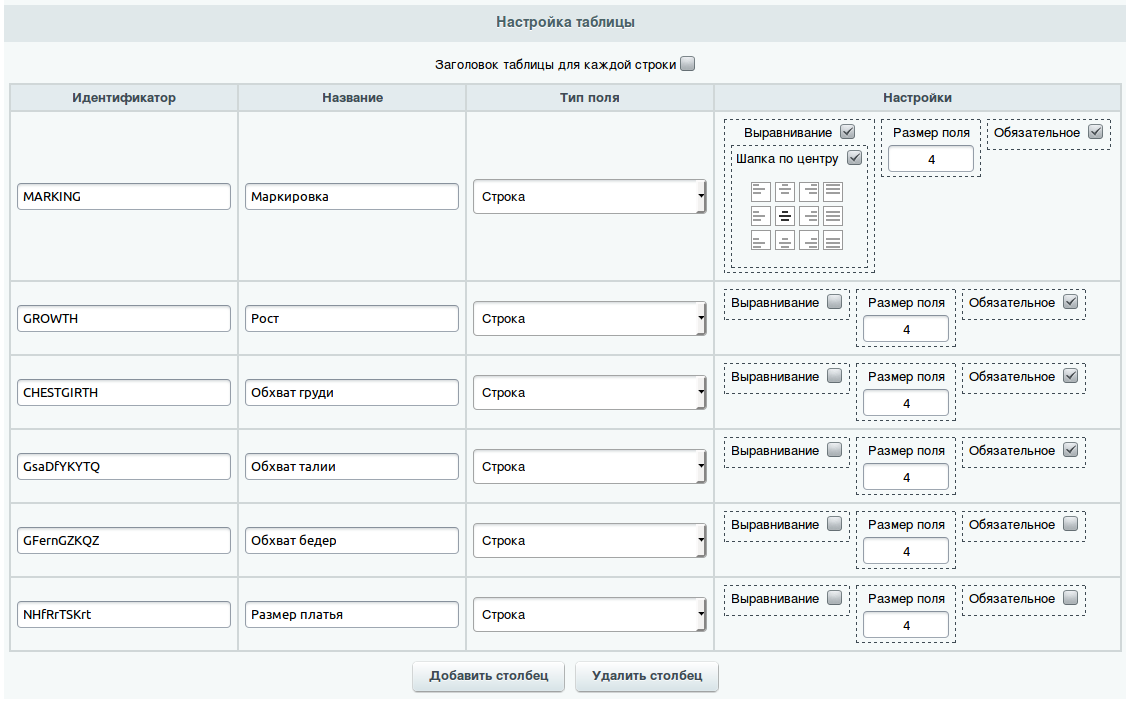Enable table header for each row checkbox
Screen dimensions: 1130x703
(687, 65)
